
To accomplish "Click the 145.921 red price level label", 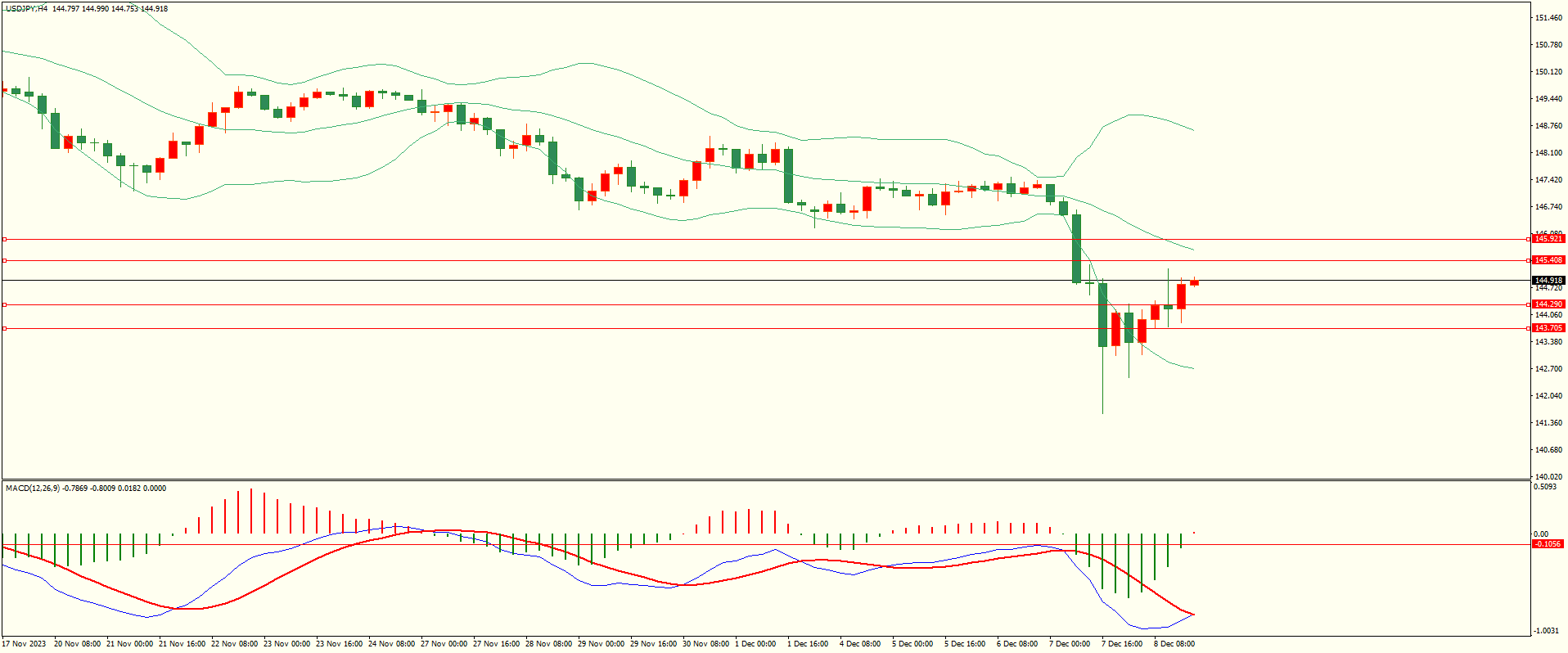I will [1548, 239].
